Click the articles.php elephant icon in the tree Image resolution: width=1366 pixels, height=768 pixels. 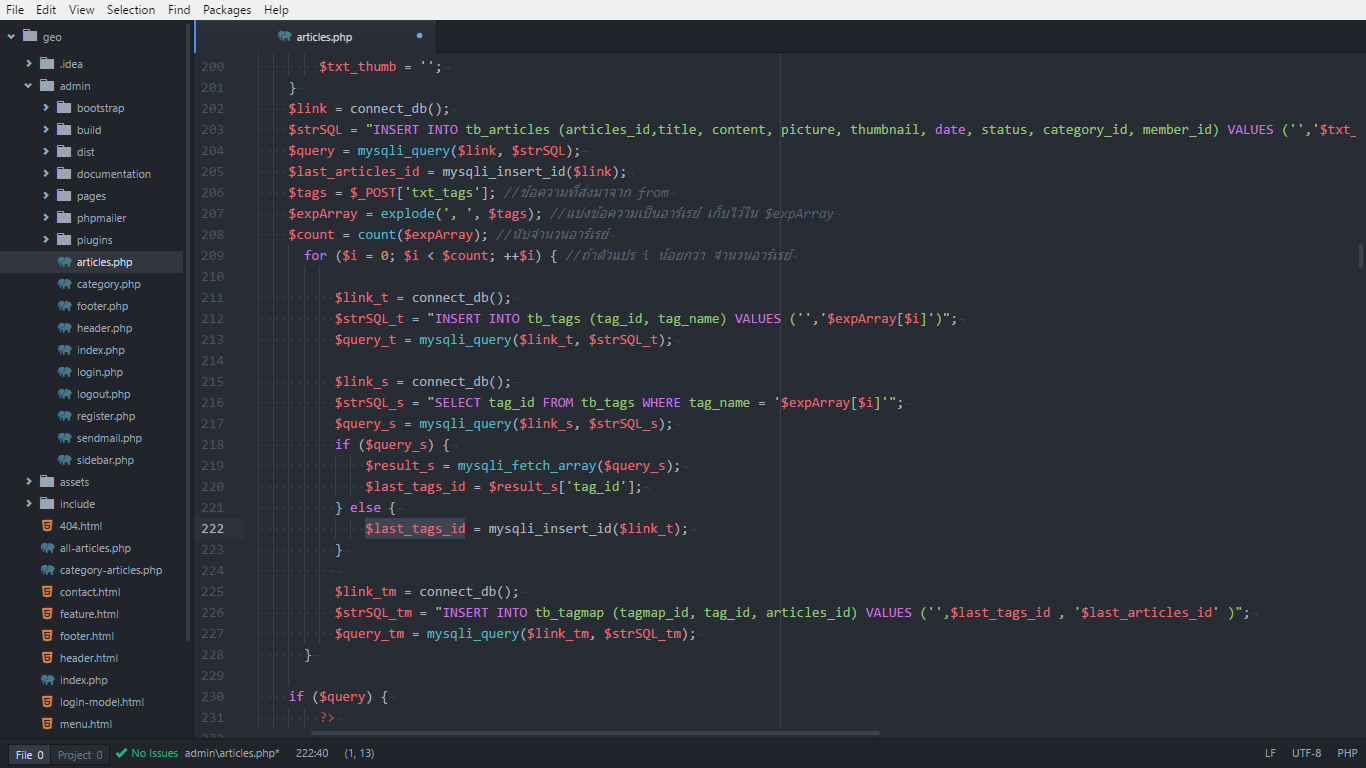(64, 262)
